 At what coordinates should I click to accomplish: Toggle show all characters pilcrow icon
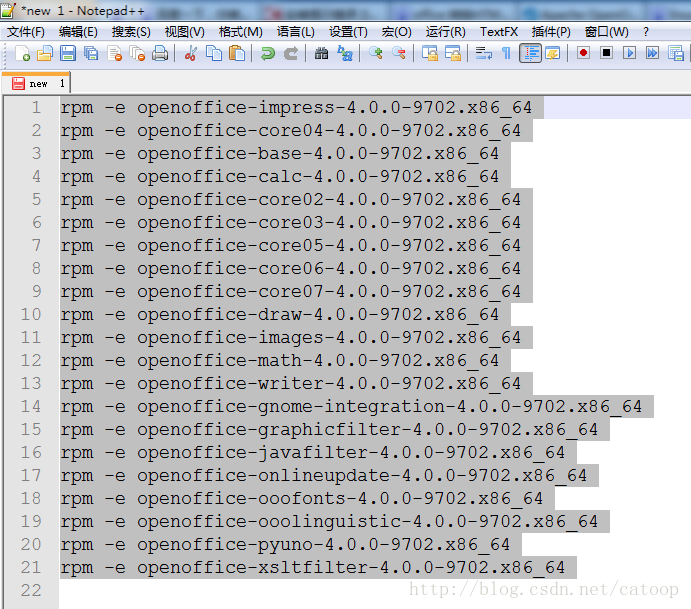[x=507, y=53]
